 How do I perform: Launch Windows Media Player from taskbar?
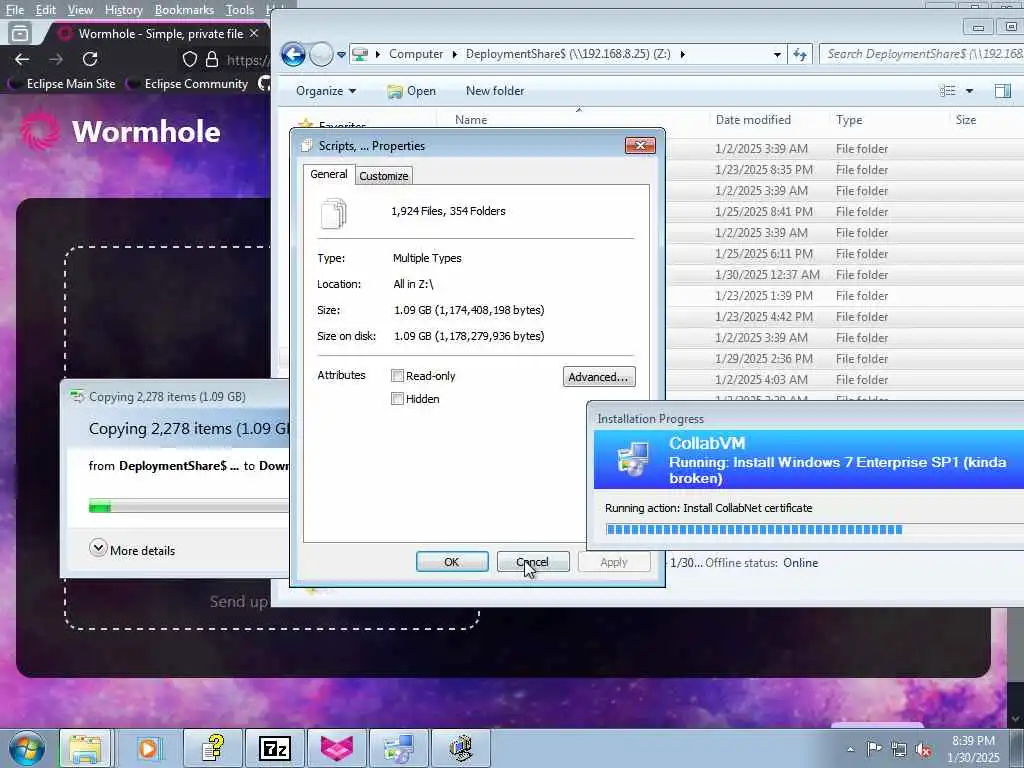pos(150,748)
